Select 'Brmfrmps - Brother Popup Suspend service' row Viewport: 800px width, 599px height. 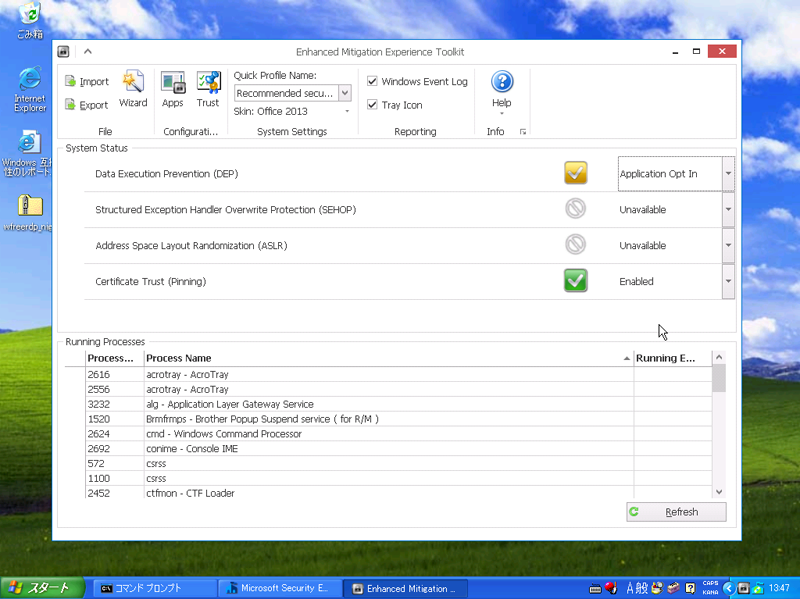click(x=399, y=419)
